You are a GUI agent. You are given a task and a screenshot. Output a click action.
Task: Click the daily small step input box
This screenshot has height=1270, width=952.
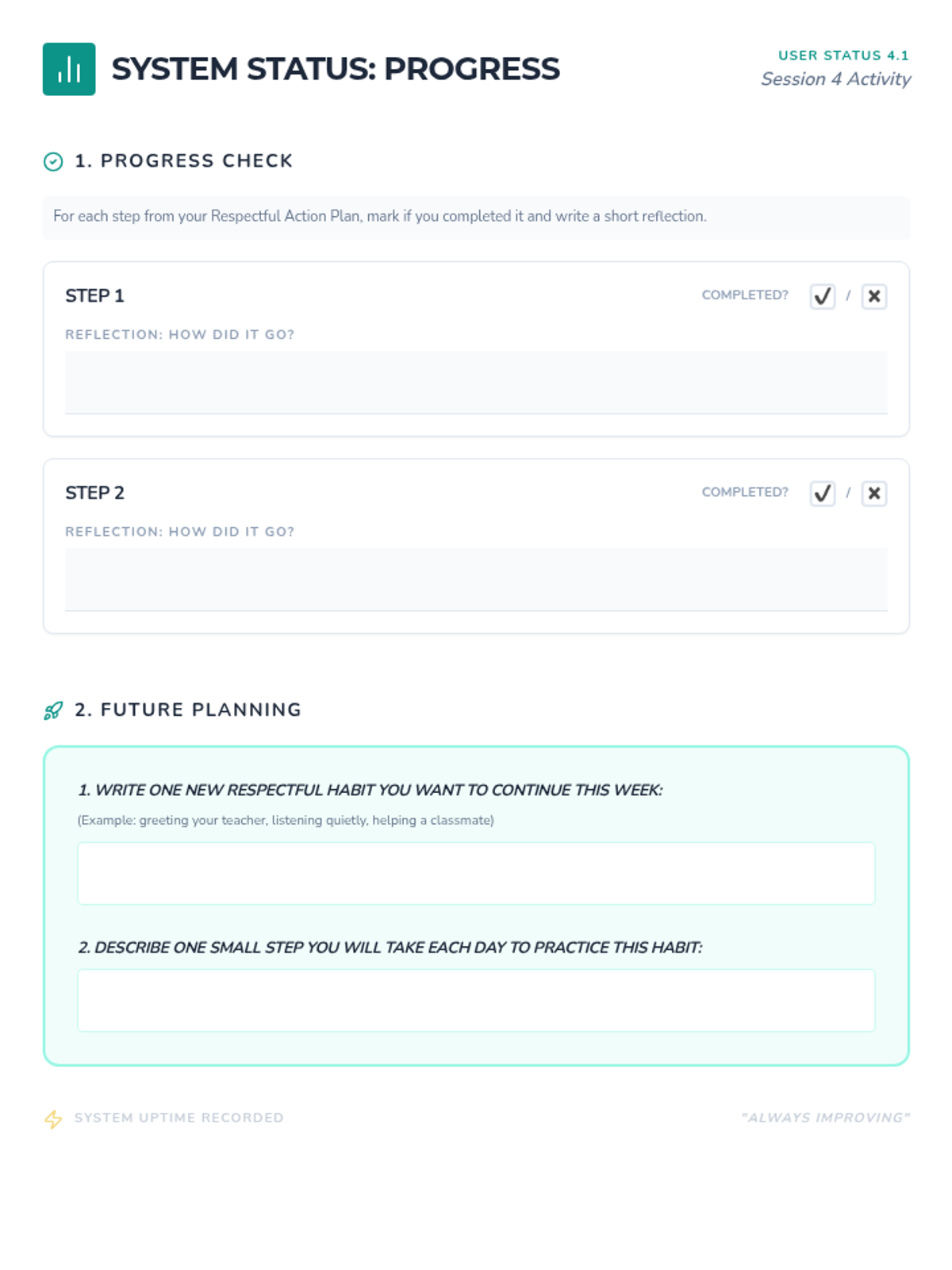[x=476, y=1000]
